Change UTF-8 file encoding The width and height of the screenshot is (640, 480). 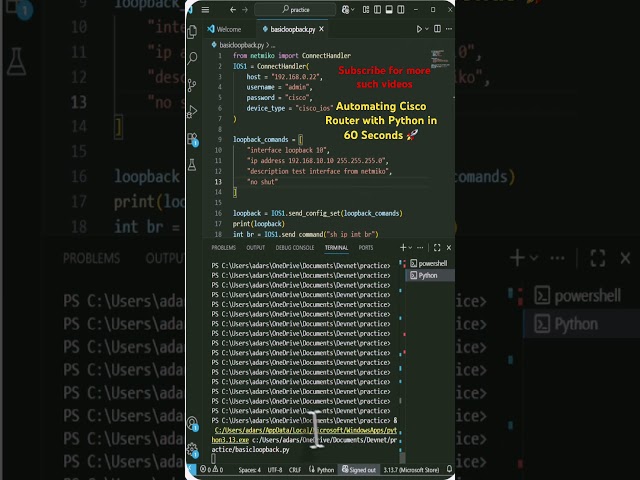(275, 470)
